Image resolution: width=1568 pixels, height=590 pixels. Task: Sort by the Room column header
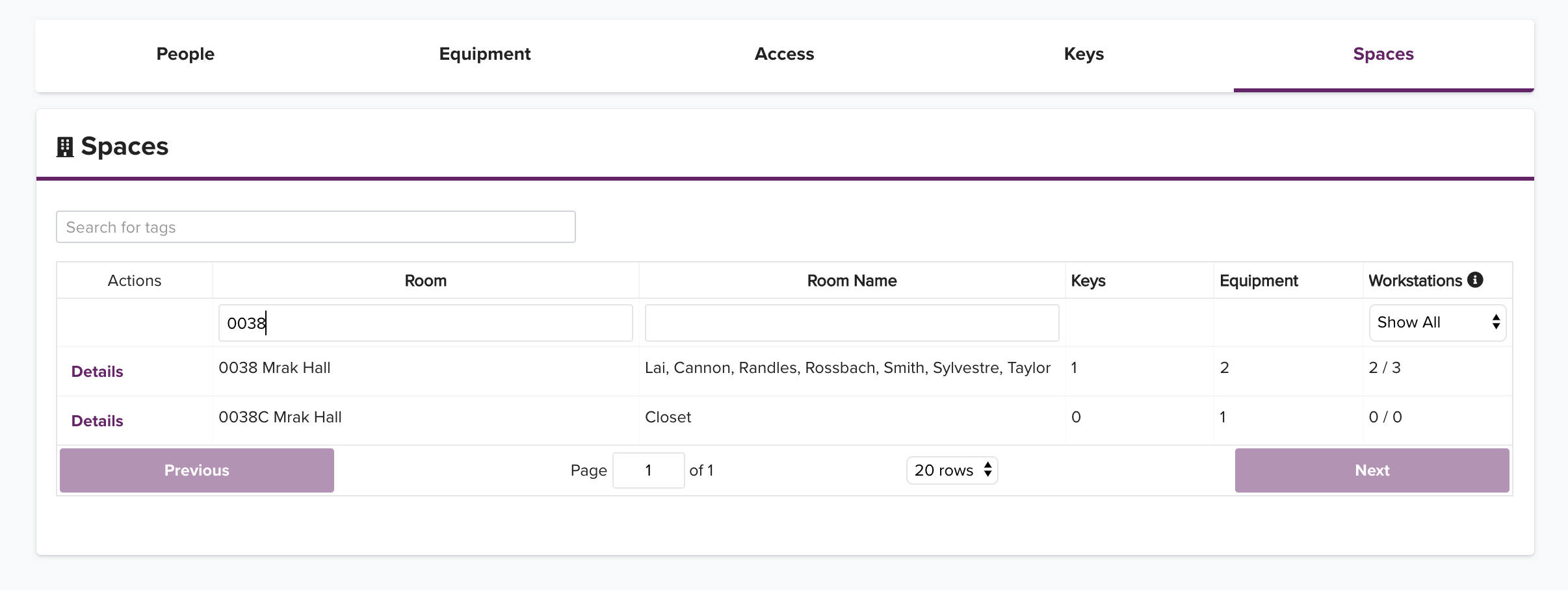426,281
